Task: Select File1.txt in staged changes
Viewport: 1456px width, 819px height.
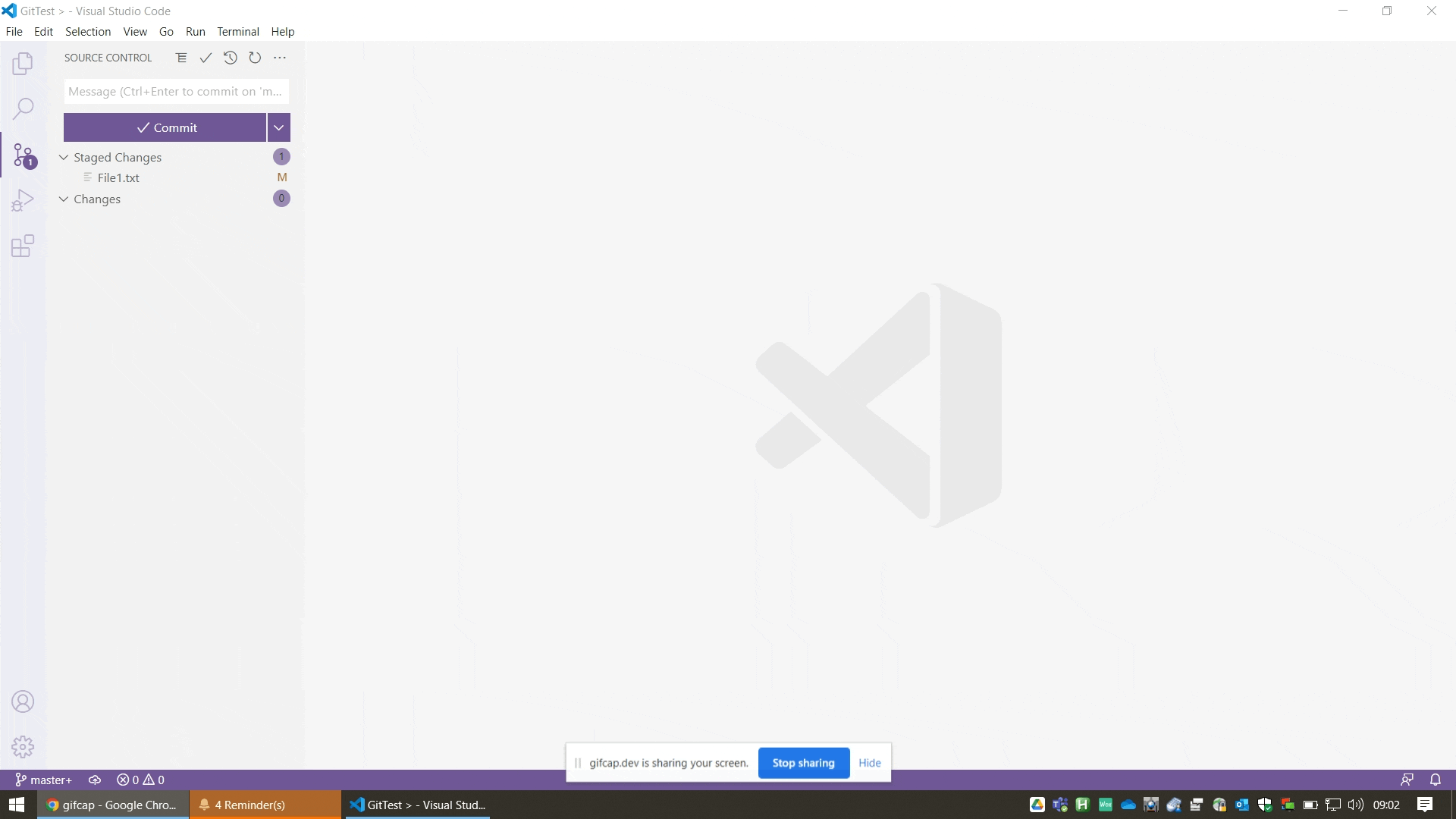Action: [x=118, y=178]
